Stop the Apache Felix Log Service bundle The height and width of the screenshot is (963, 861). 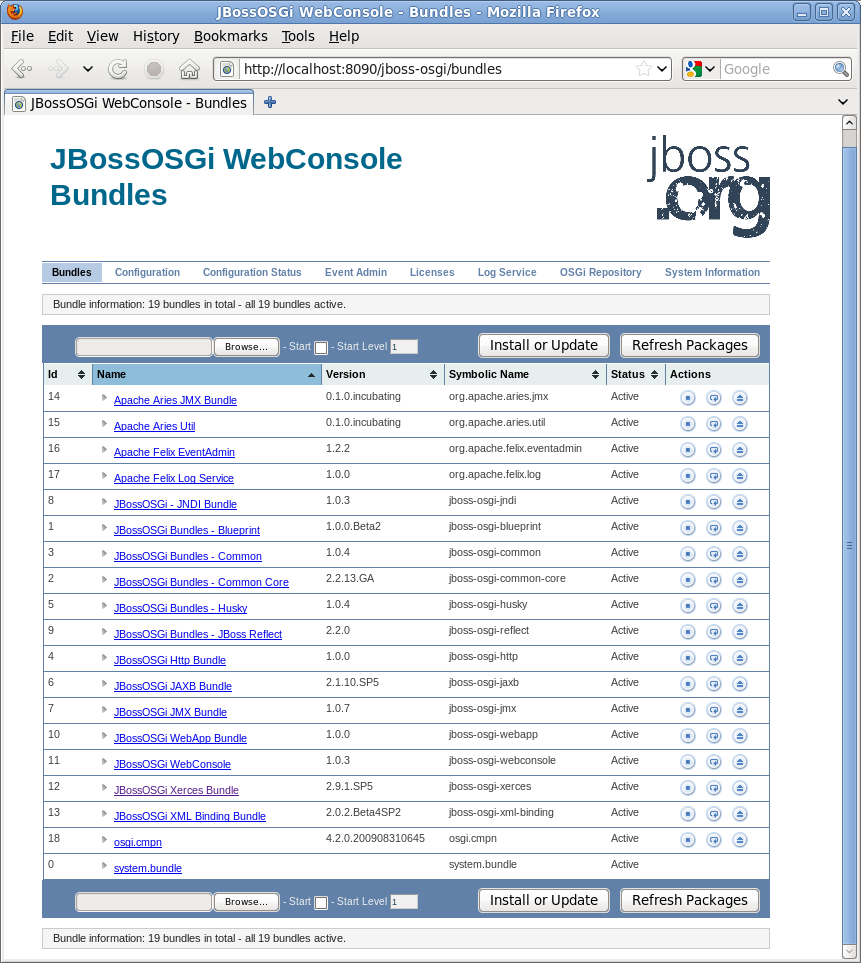coord(688,476)
